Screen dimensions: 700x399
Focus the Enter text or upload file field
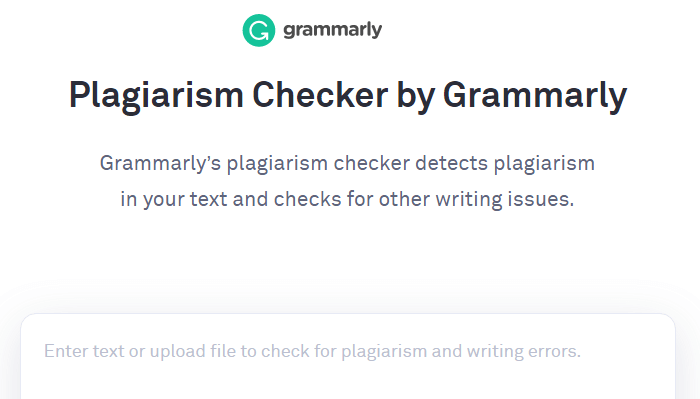coord(348,356)
